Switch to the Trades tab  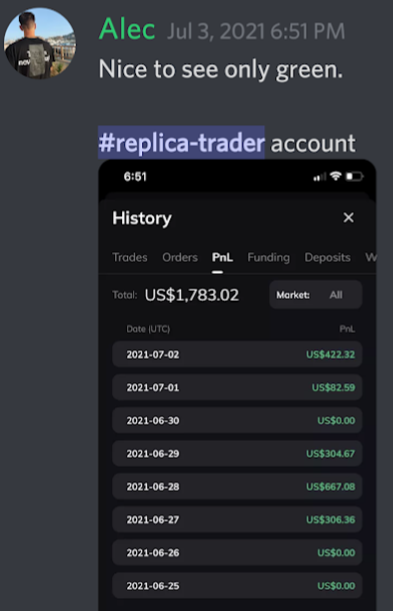click(x=130, y=257)
